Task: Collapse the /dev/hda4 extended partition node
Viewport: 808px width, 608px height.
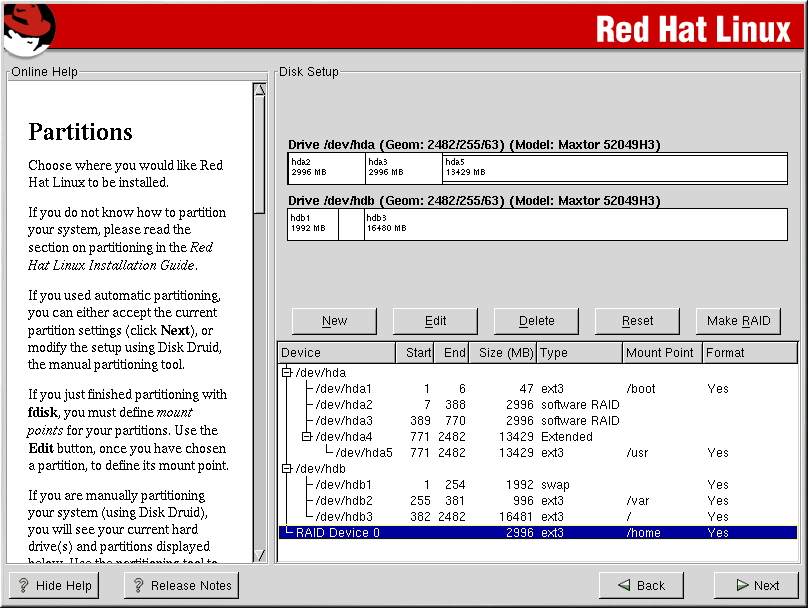Action: point(306,437)
